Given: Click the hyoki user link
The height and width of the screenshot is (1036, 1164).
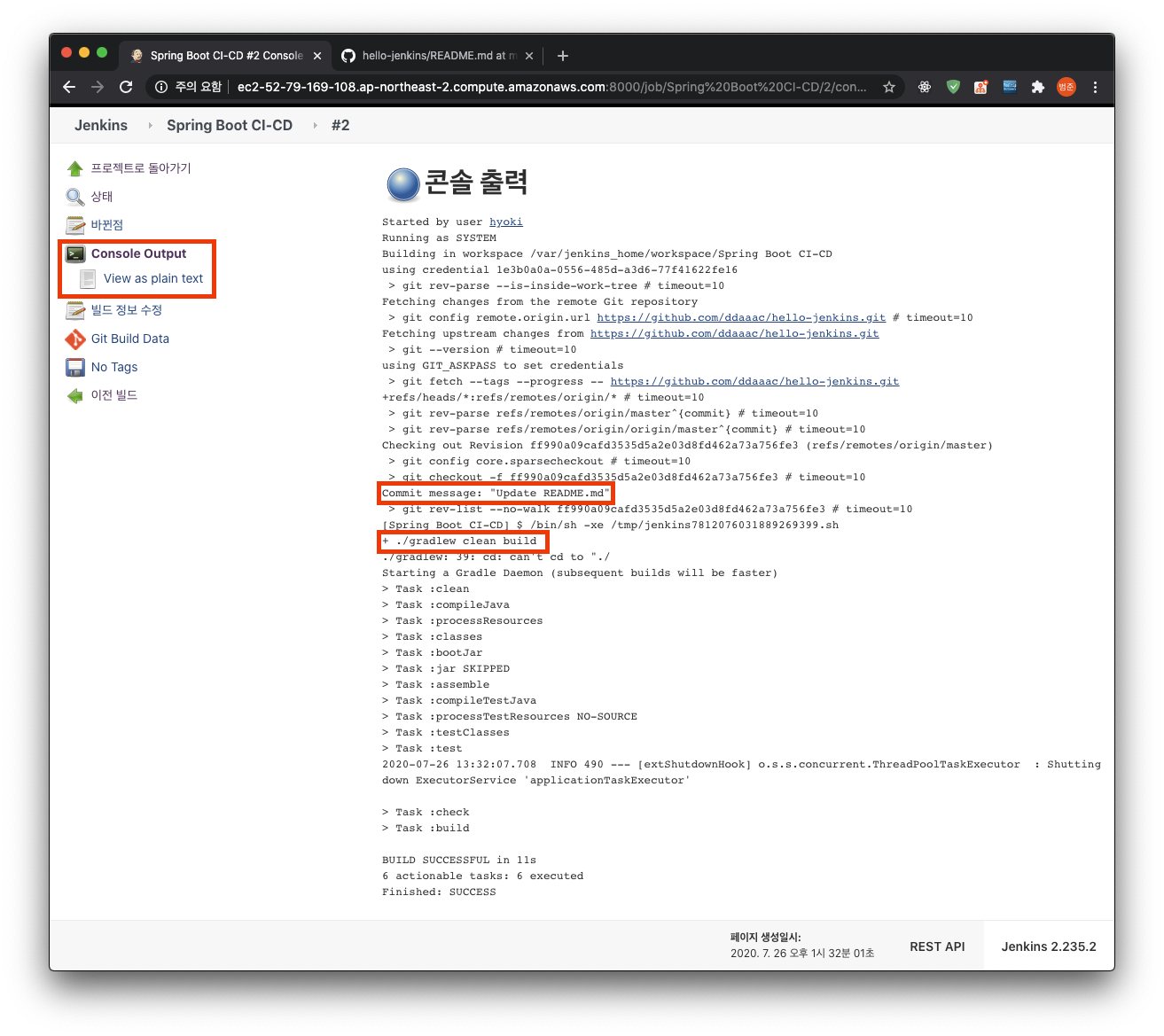Looking at the screenshot, I should pyautogui.click(x=506, y=222).
